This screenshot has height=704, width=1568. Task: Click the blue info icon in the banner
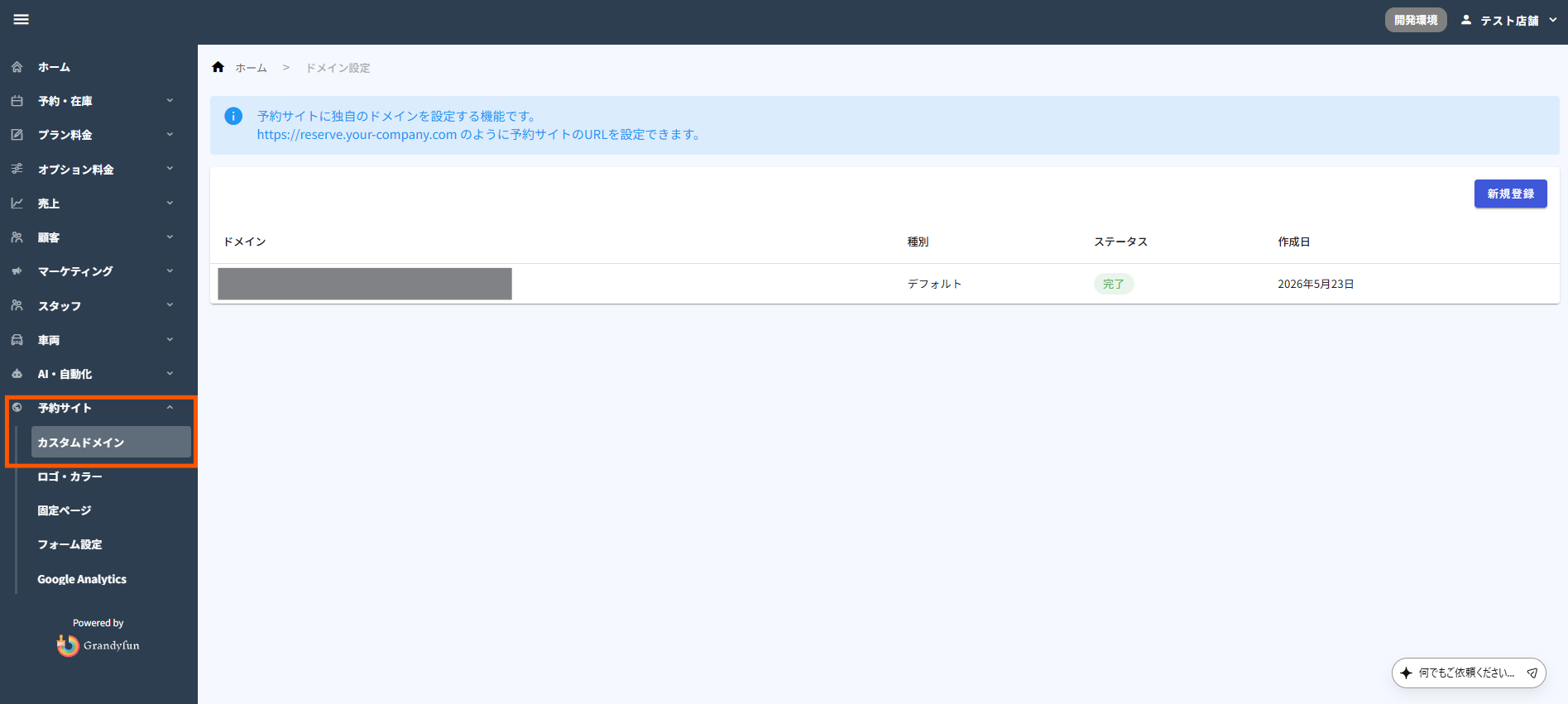(233, 116)
